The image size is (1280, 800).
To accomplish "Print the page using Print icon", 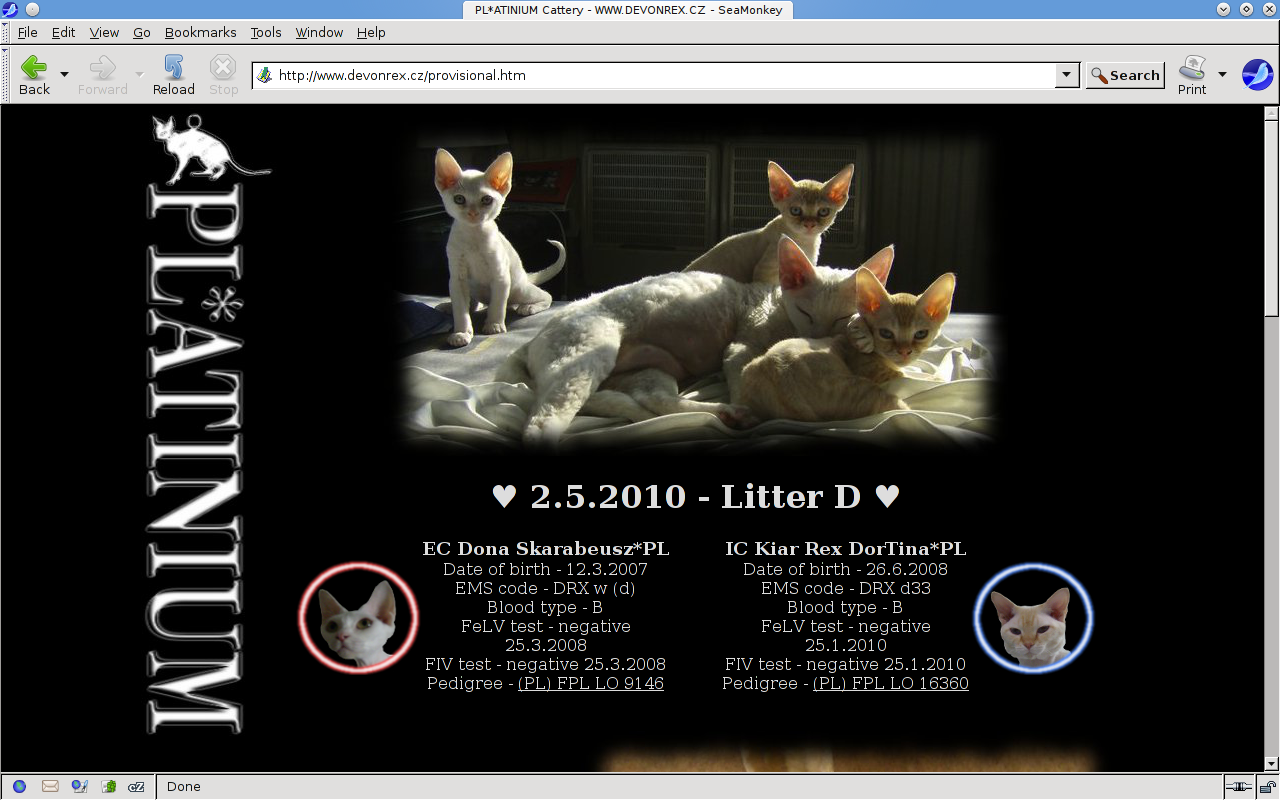I will 1192,75.
